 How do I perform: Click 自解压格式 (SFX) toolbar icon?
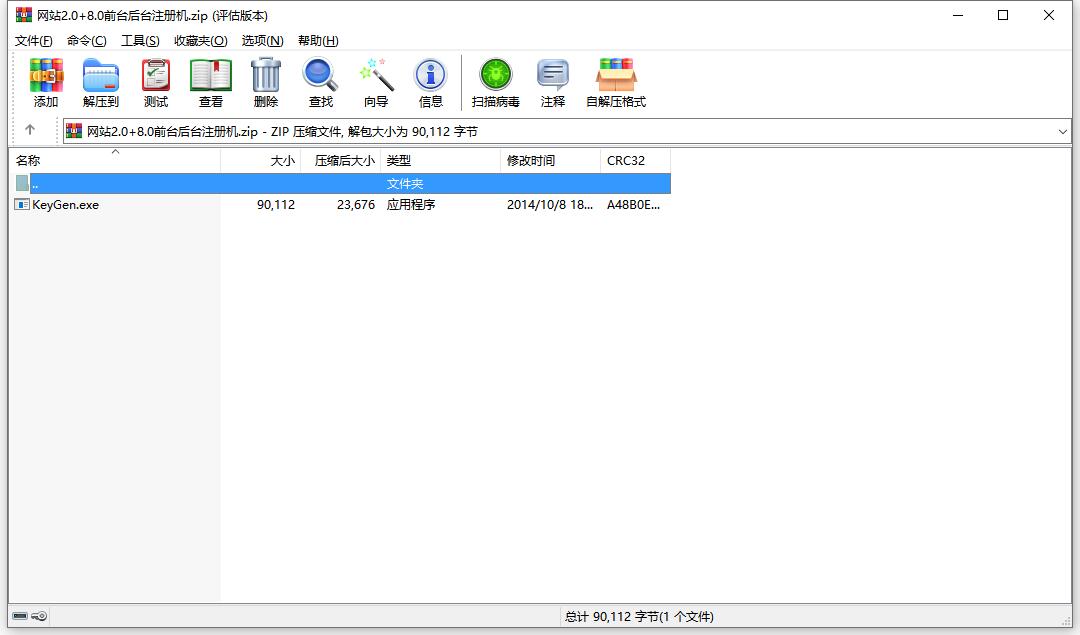click(x=616, y=82)
